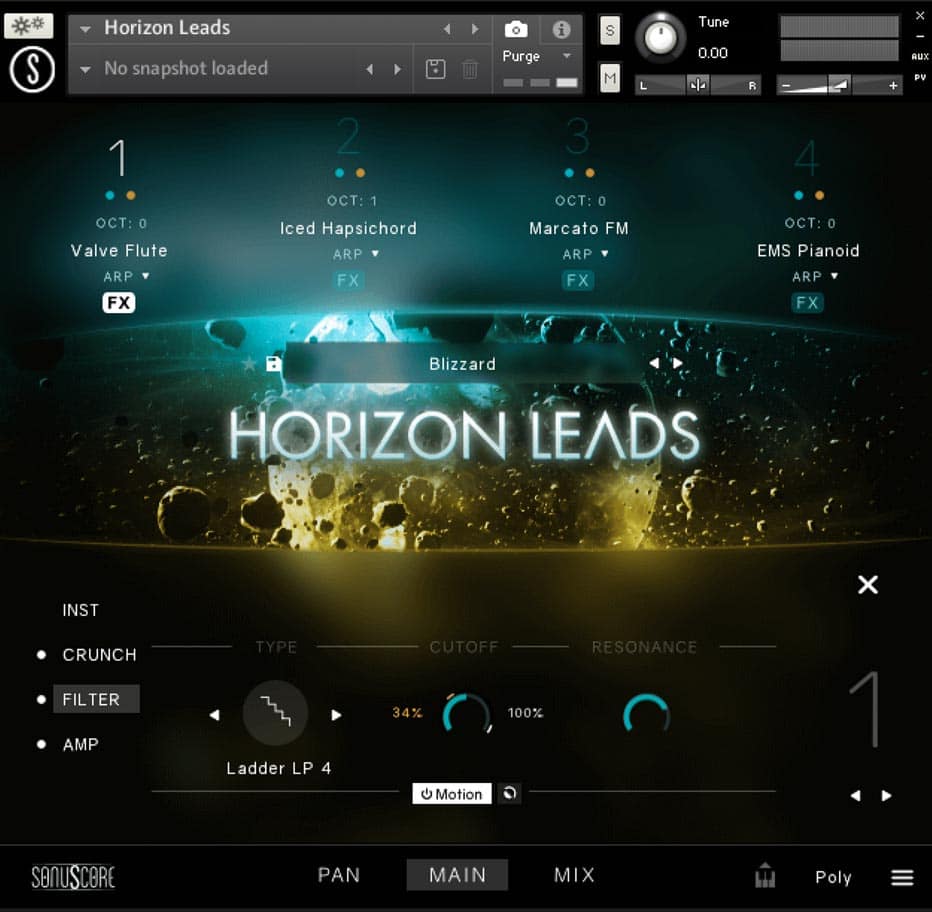The width and height of the screenshot is (932, 912).
Task: Open ARP dropdown under EMS Pianoid
Action: click(x=815, y=276)
